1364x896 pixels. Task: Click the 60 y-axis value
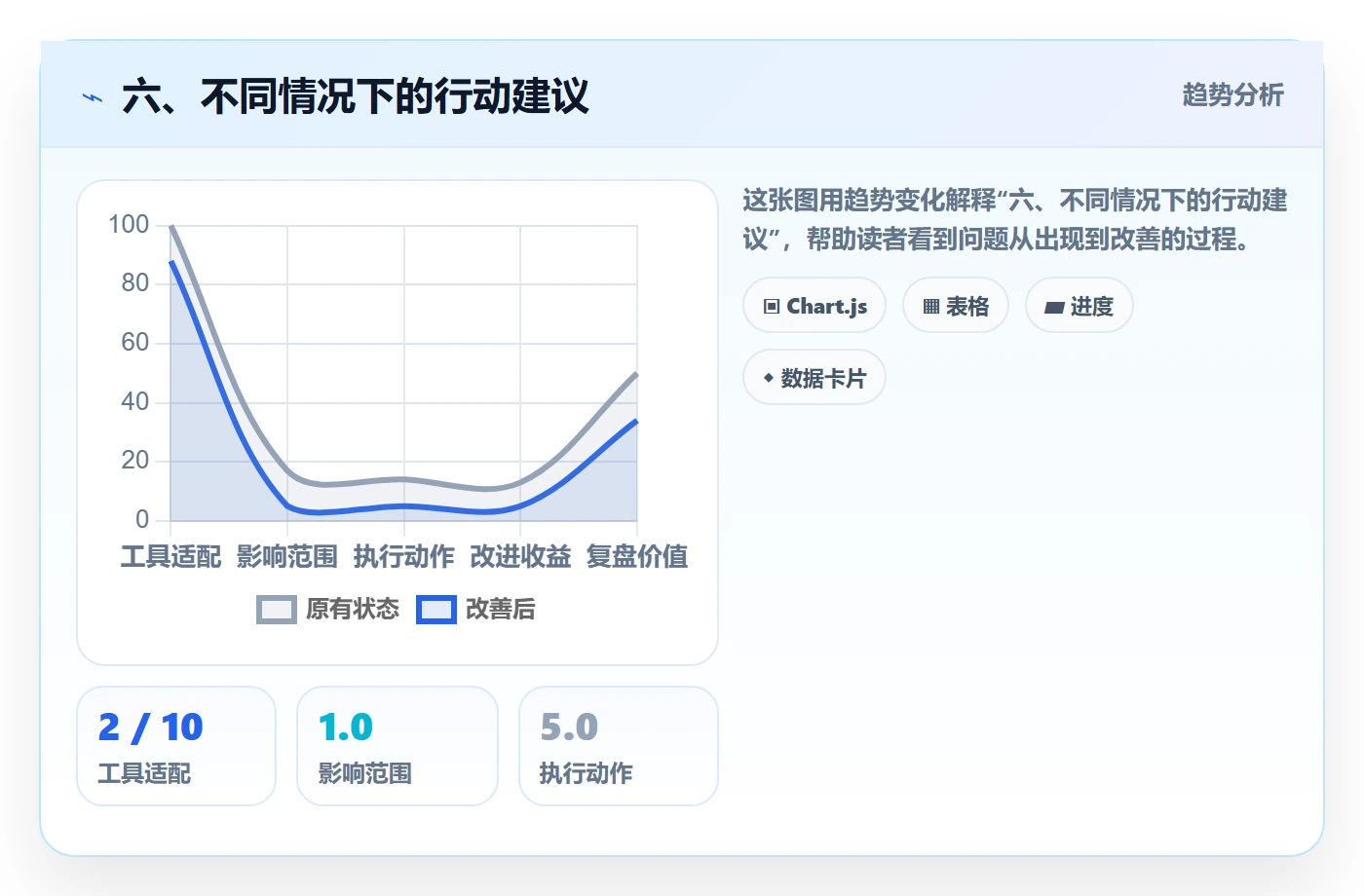click(x=135, y=343)
